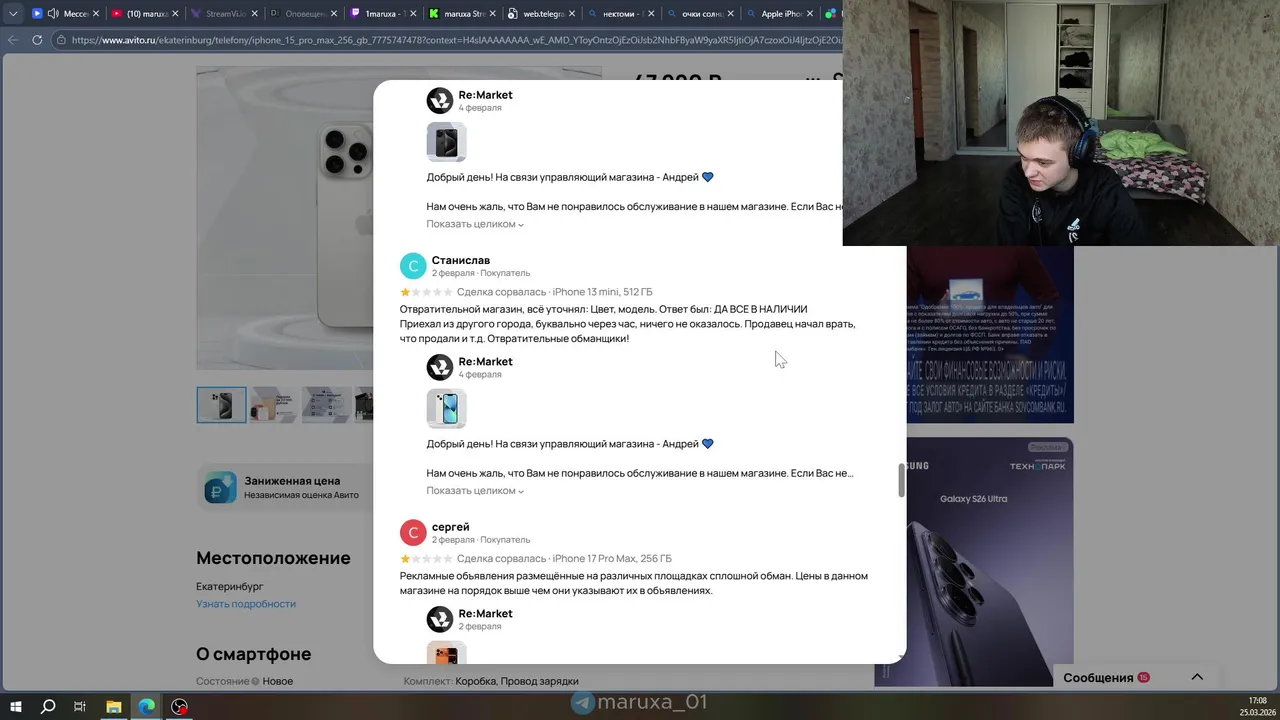Open the Сообщения messages panel
Viewport: 1280px width, 720px height.
tap(1098, 678)
